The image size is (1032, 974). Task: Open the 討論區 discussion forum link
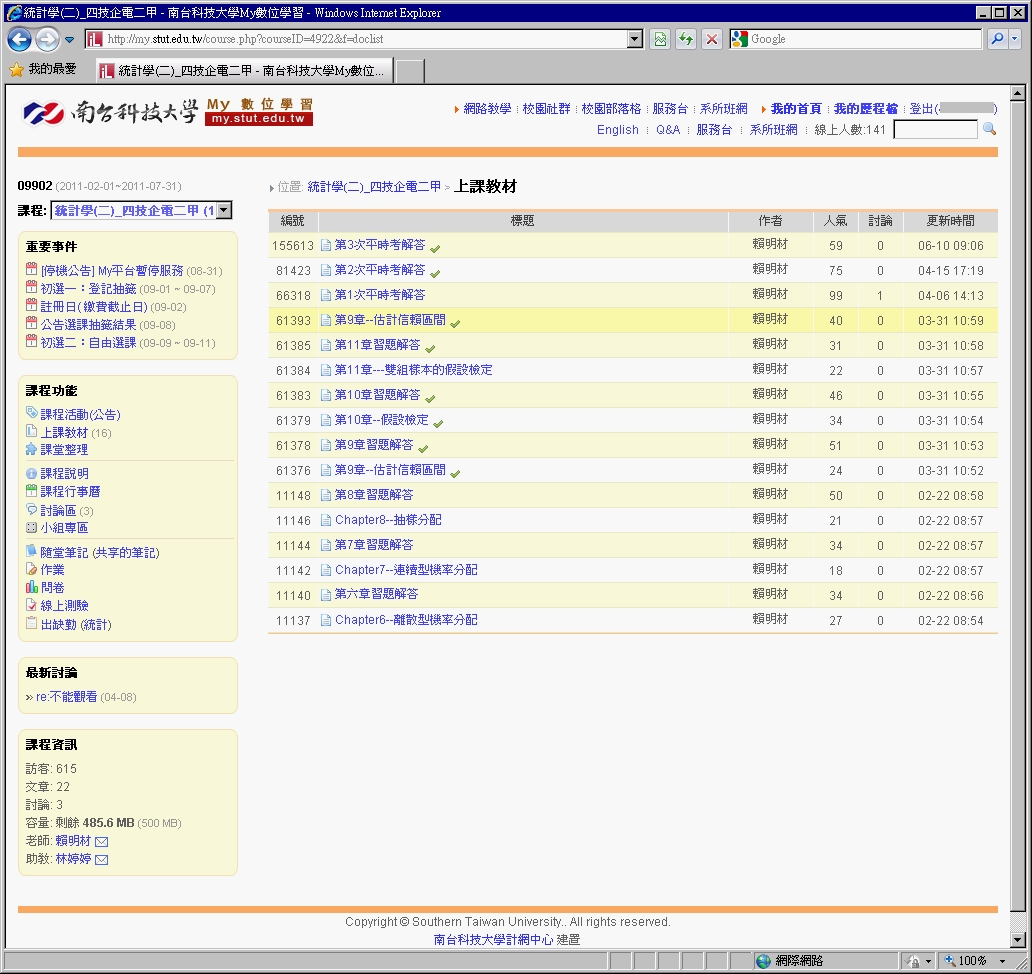[x=58, y=511]
